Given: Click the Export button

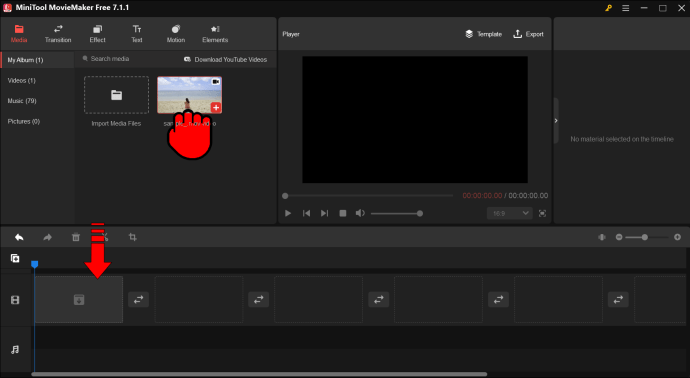Looking at the screenshot, I should pos(529,34).
